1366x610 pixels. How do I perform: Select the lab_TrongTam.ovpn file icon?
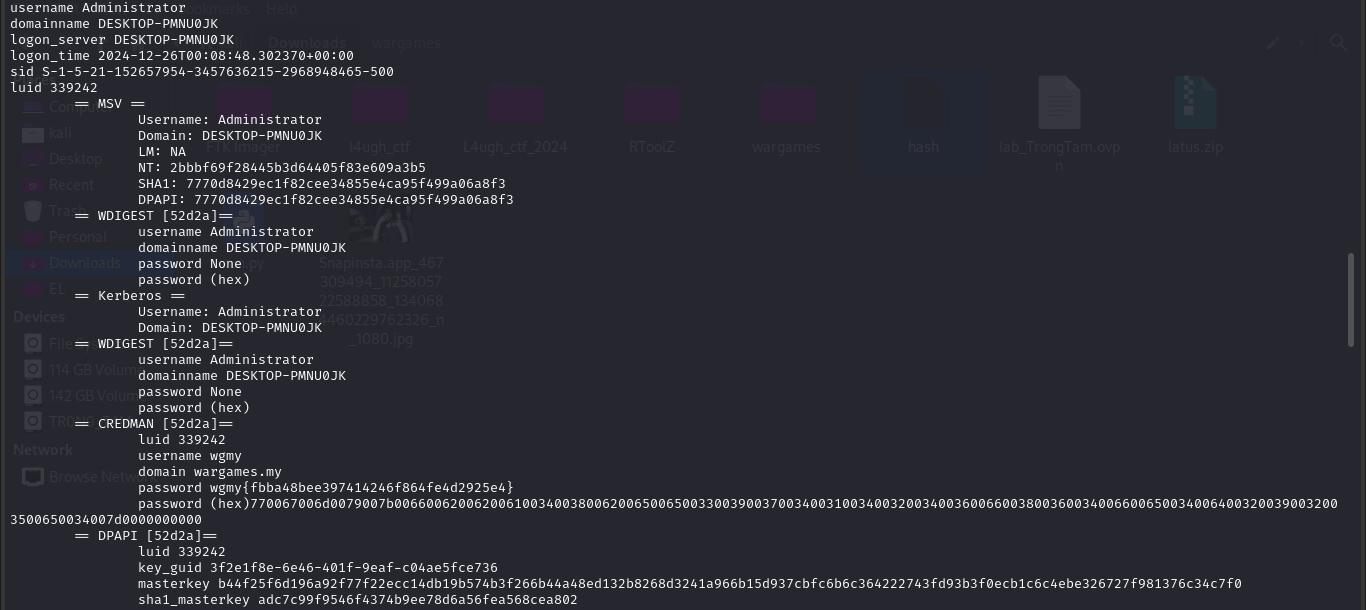pos(1059,105)
